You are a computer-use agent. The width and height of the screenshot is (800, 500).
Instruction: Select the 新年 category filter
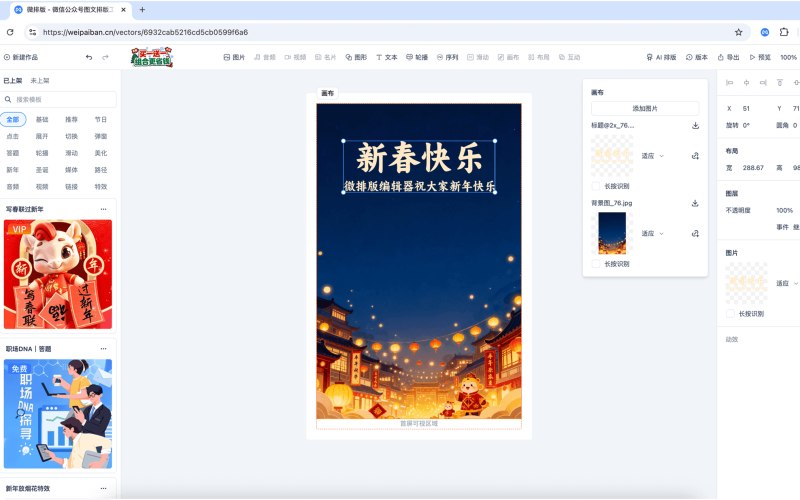[x=13, y=170]
